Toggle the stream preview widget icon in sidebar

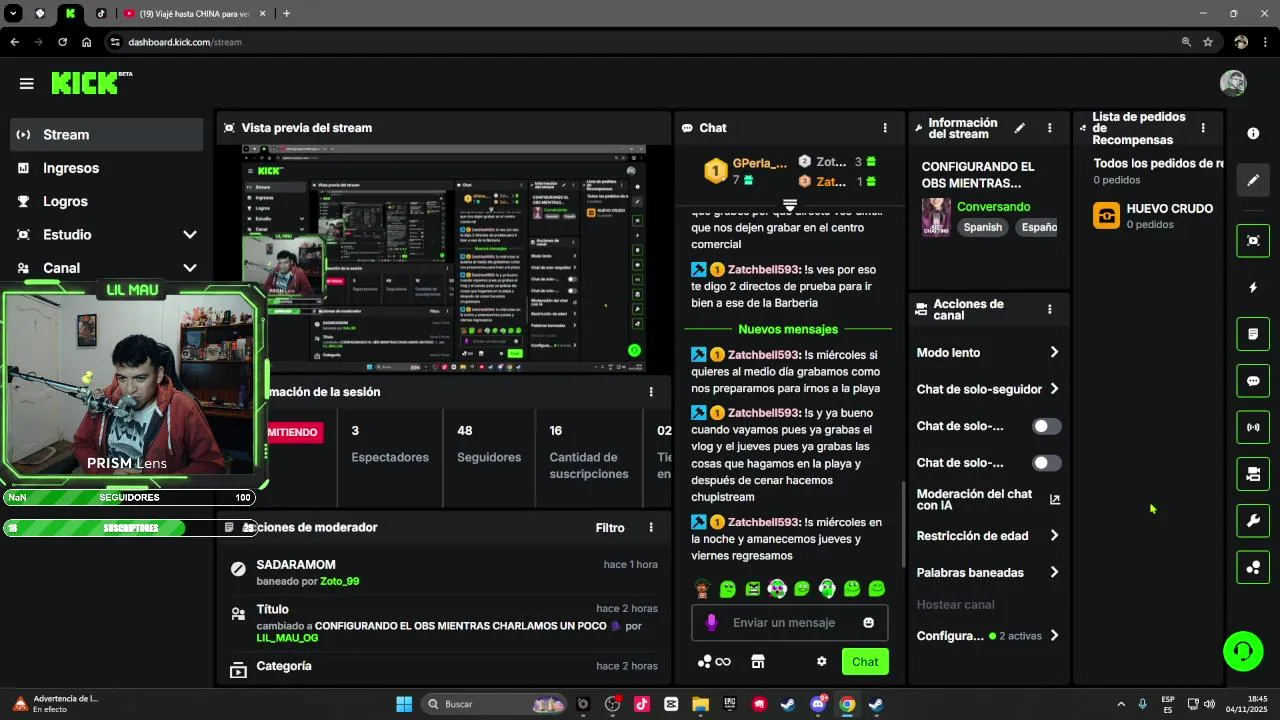(1253, 240)
